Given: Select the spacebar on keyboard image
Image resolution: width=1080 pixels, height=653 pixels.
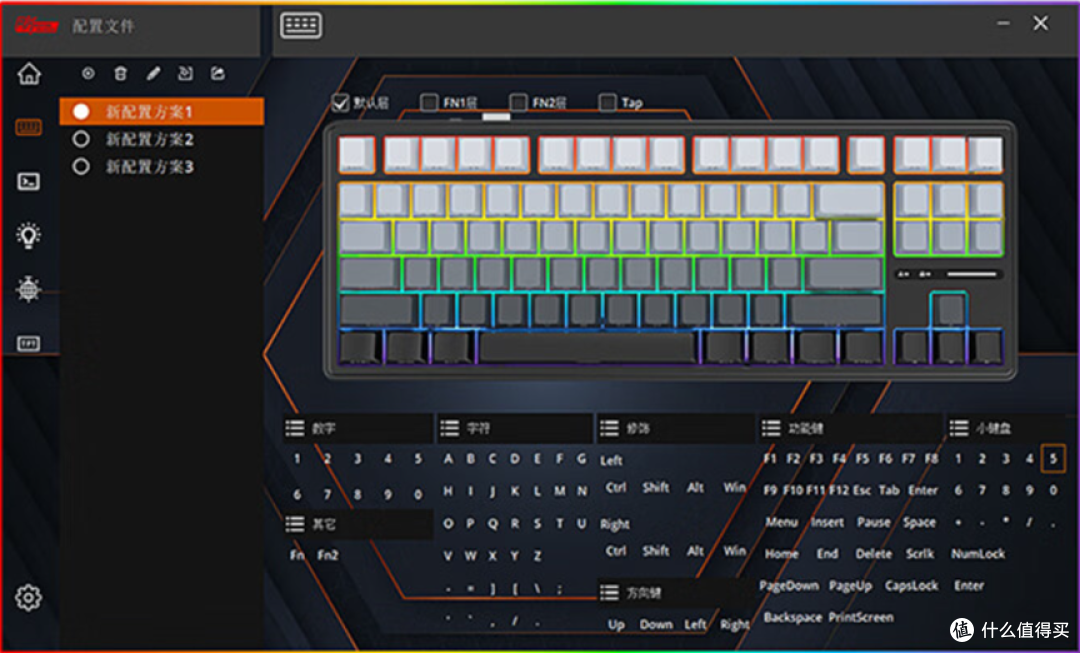Looking at the screenshot, I should 588,346.
